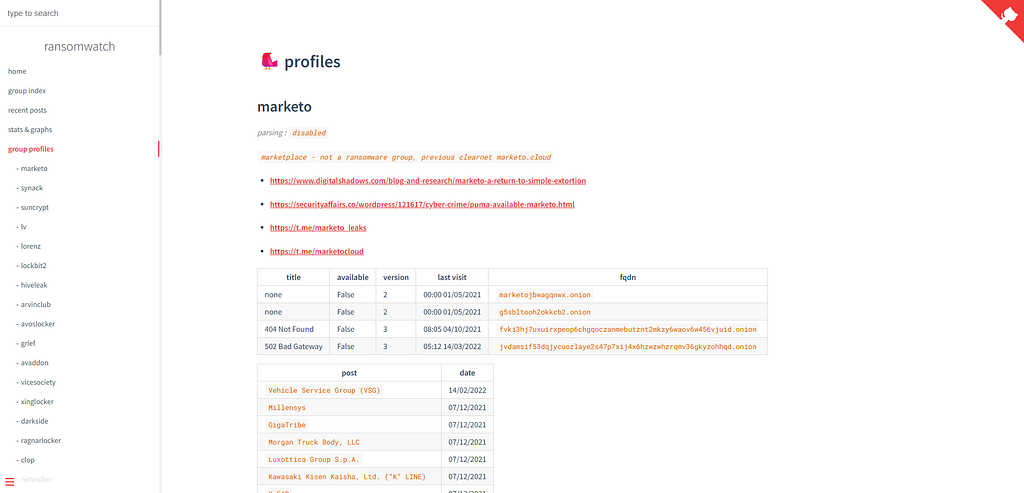Click the marketplace description note

406,157
